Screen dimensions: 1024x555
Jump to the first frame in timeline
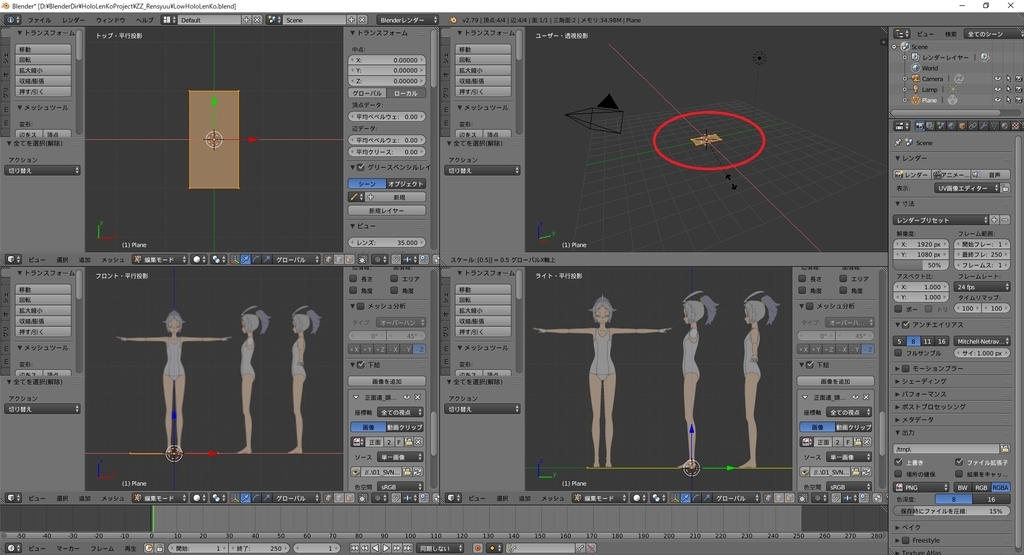coord(355,548)
